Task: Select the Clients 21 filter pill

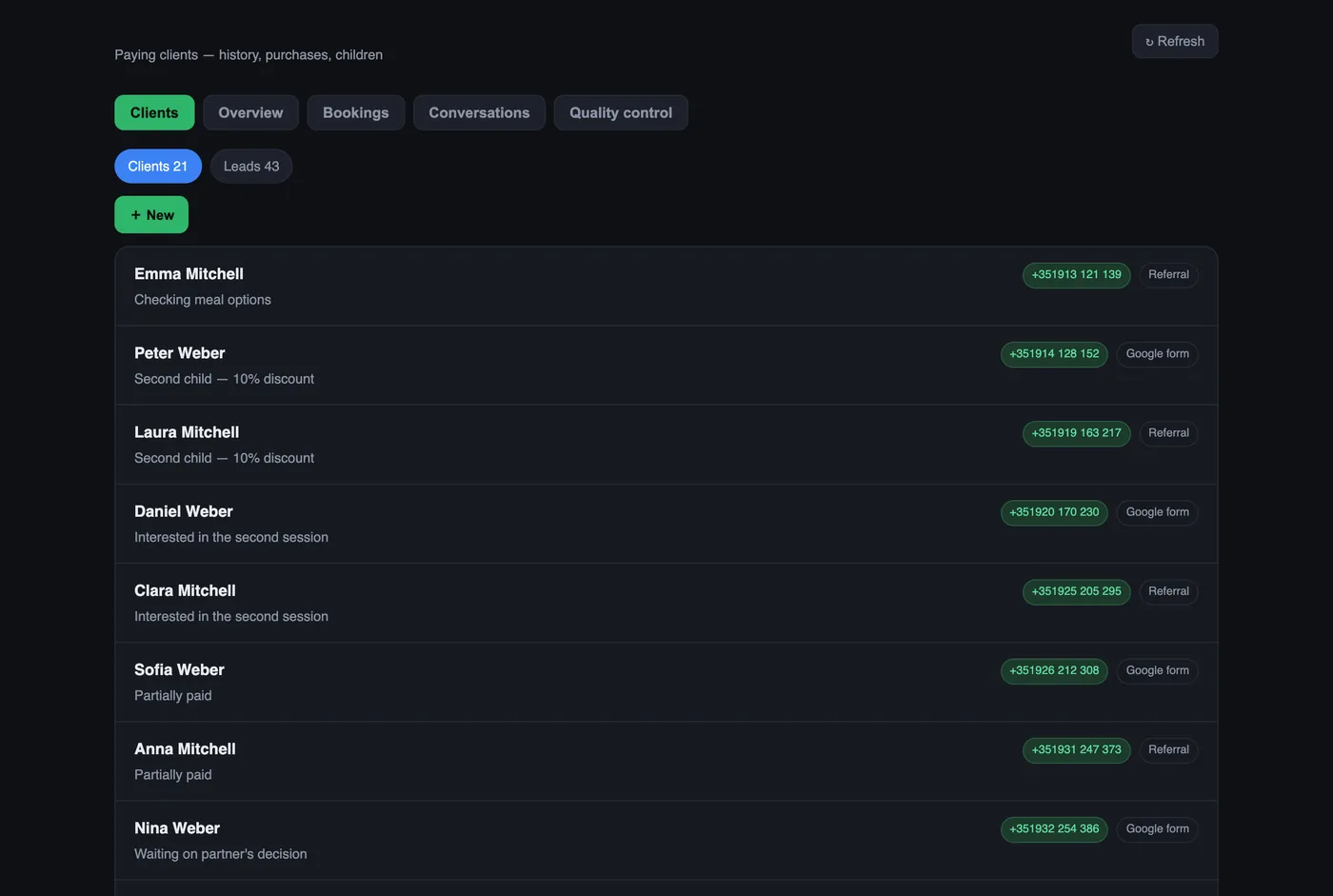Action: (x=158, y=166)
